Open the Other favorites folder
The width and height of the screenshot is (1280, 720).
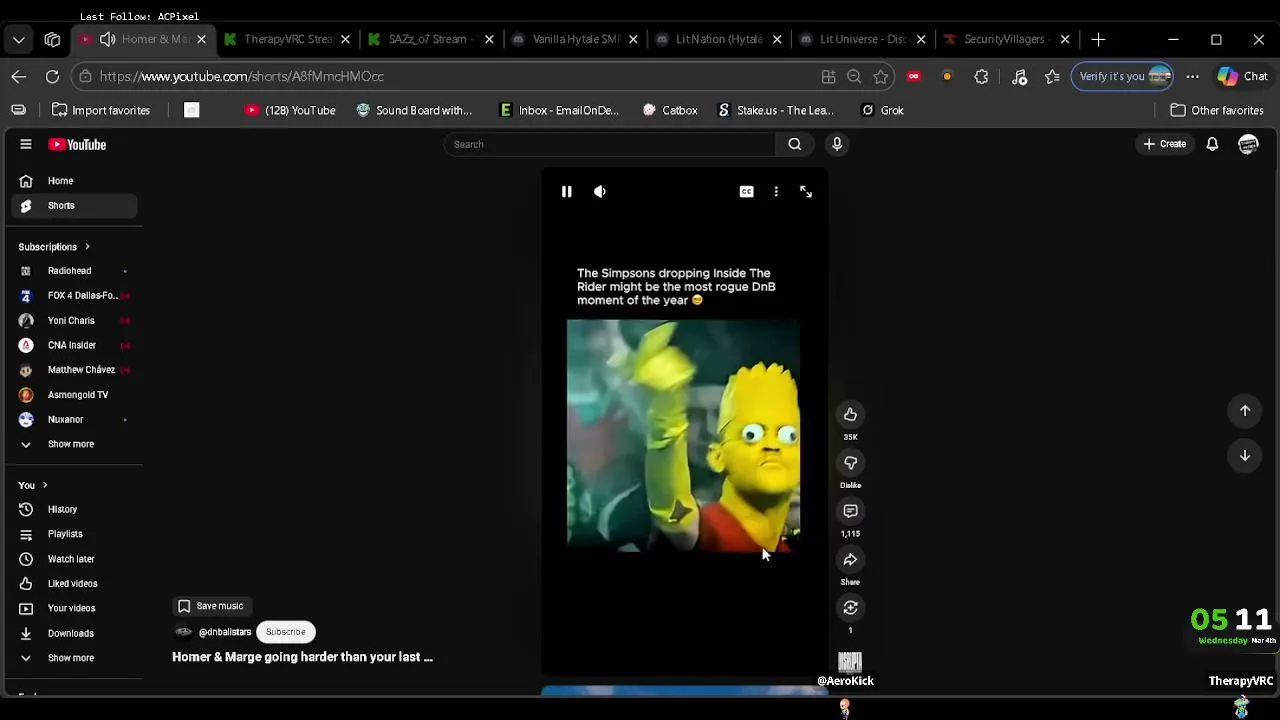[1217, 110]
